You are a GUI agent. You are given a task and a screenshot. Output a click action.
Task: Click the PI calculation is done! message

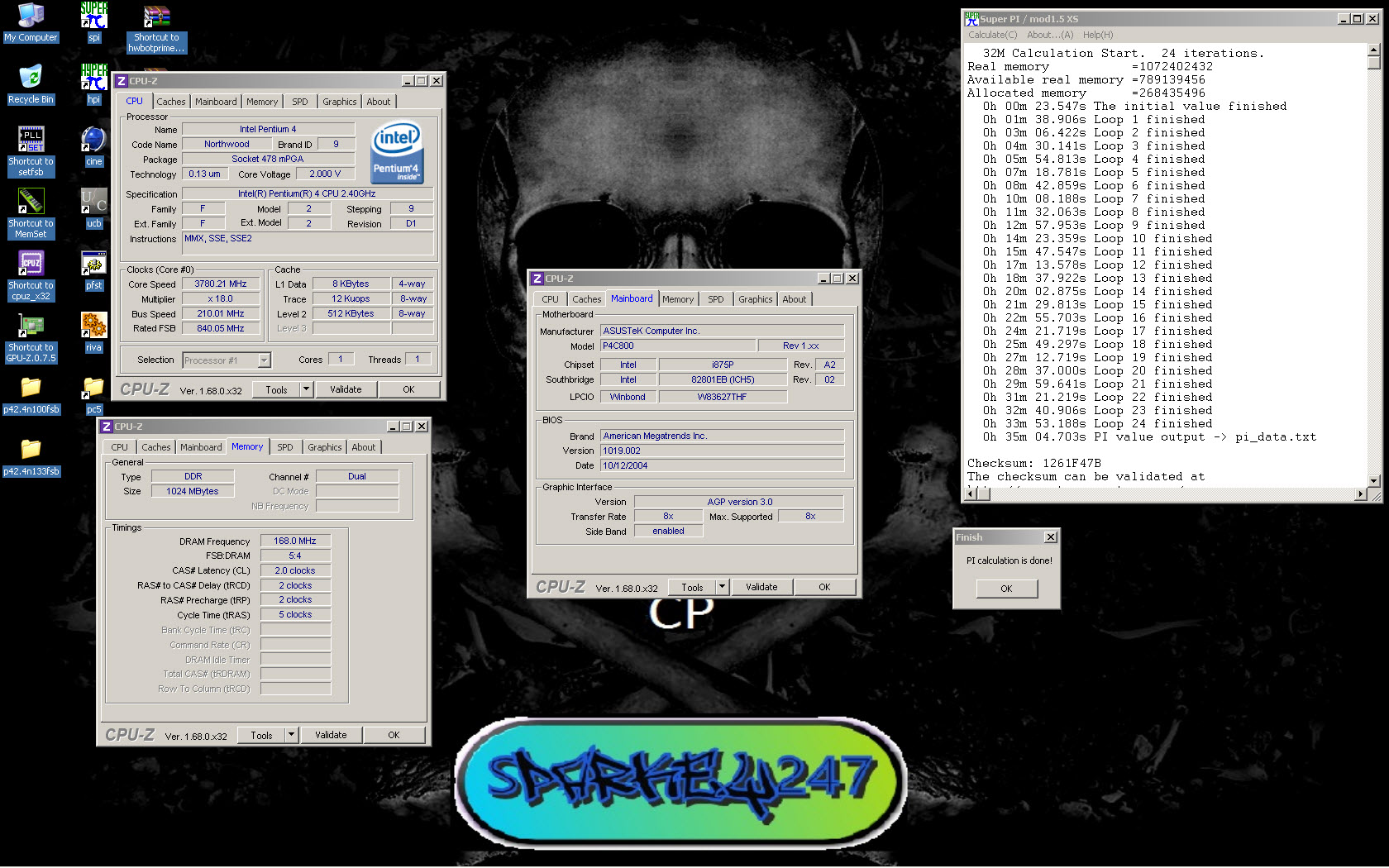[1010, 560]
